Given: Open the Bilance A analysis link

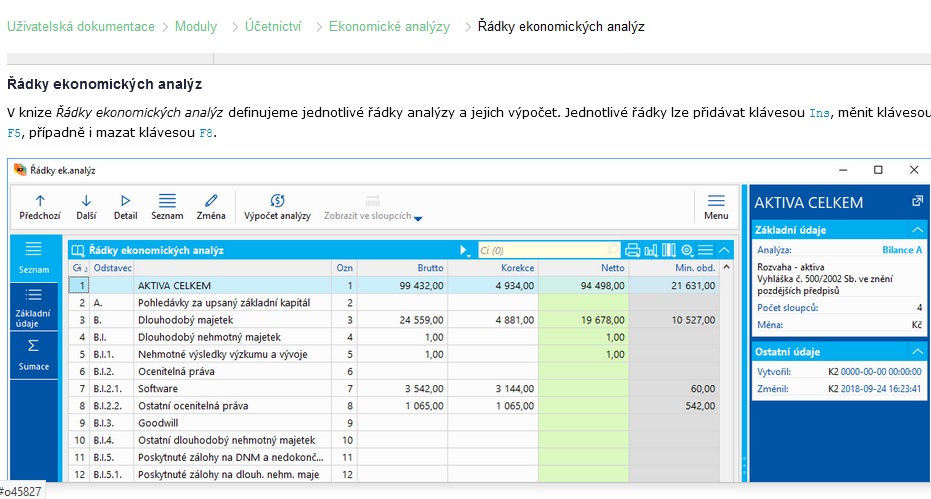Looking at the screenshot, I should pos(902,250).
